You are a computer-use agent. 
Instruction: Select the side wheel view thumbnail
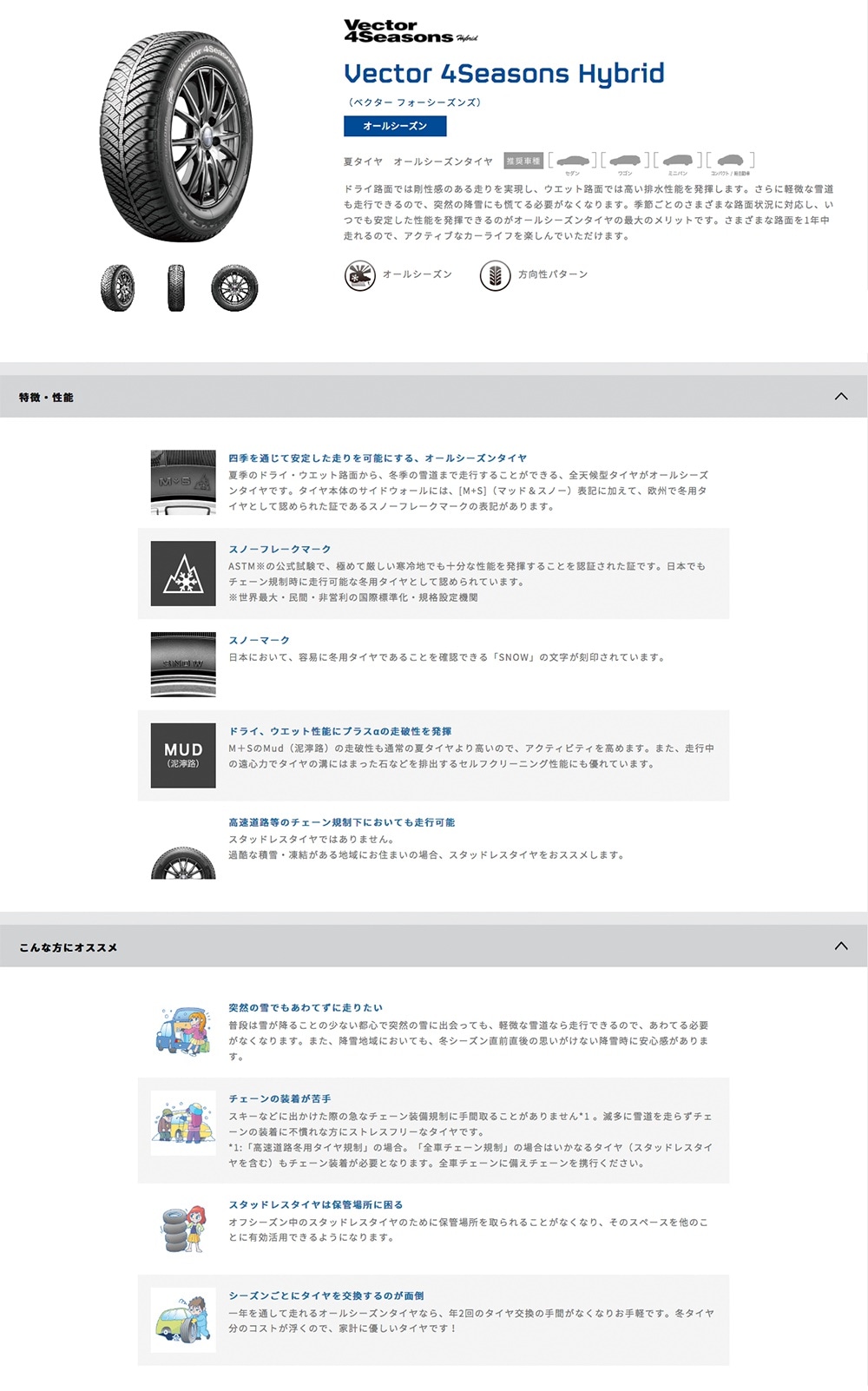pyautogui.click(x=234, y=288)
